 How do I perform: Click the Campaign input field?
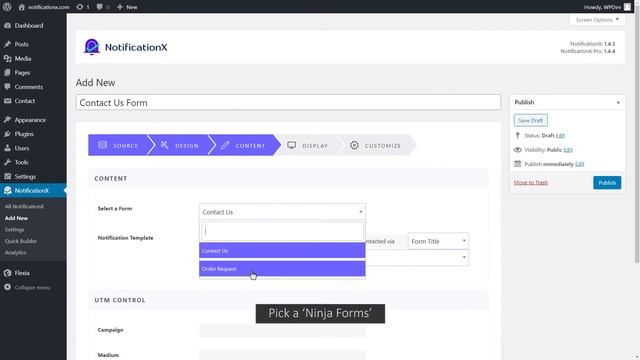coord(282,330)
